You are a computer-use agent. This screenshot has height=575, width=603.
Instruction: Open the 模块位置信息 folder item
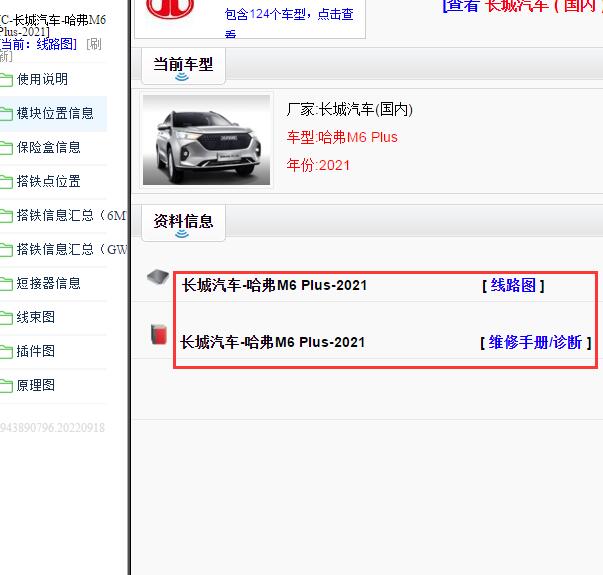(55, 113)
